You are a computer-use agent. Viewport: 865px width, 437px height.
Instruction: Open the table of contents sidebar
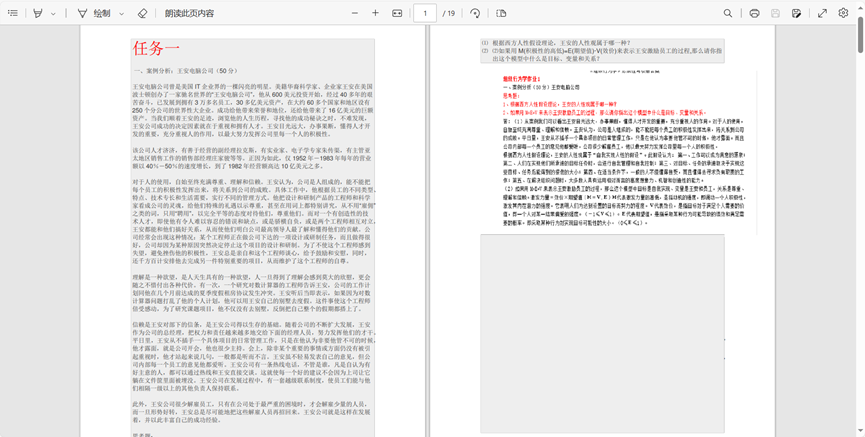coord(13,14)
